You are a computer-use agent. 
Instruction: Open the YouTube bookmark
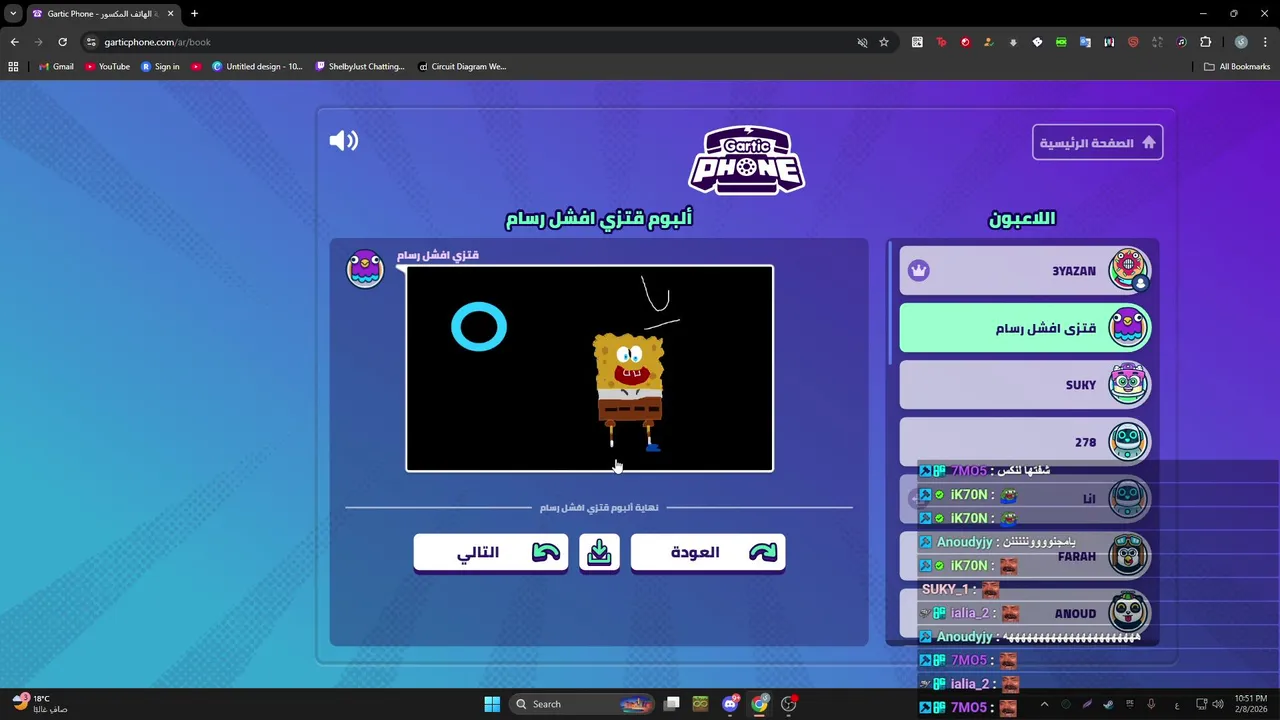[x=107, y=67]
